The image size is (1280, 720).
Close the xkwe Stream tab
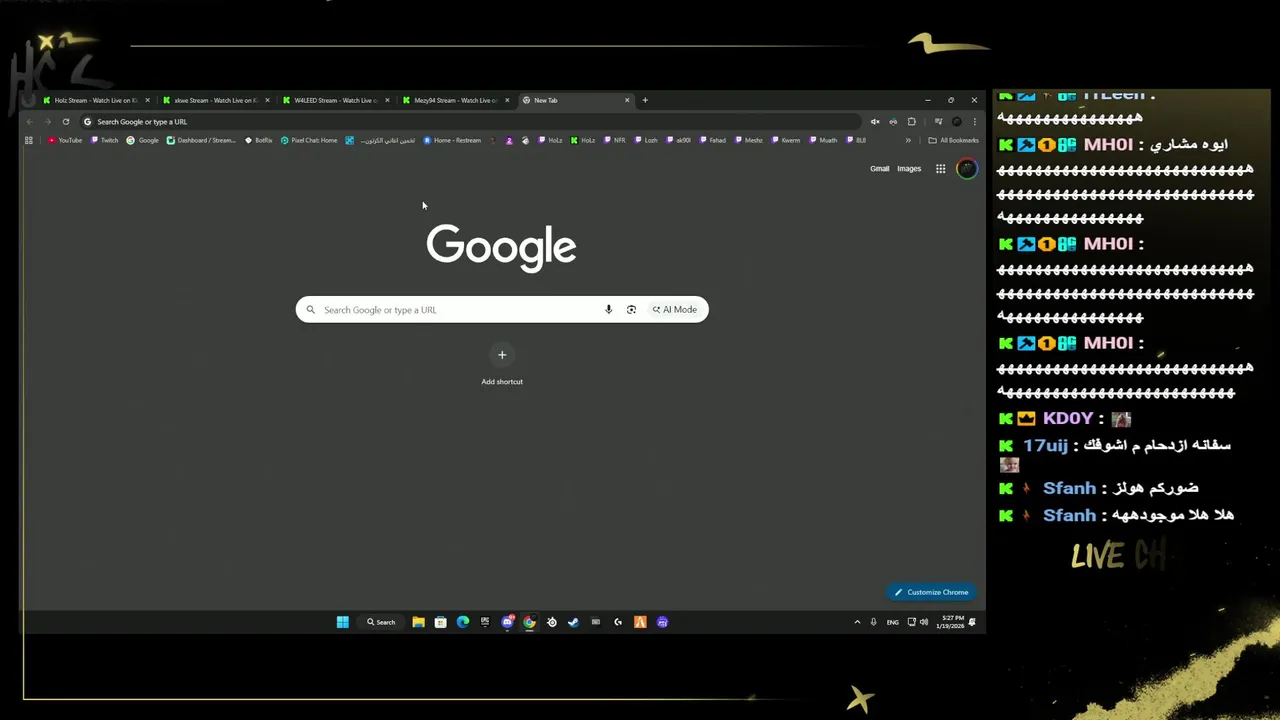(x=267, y=100)
